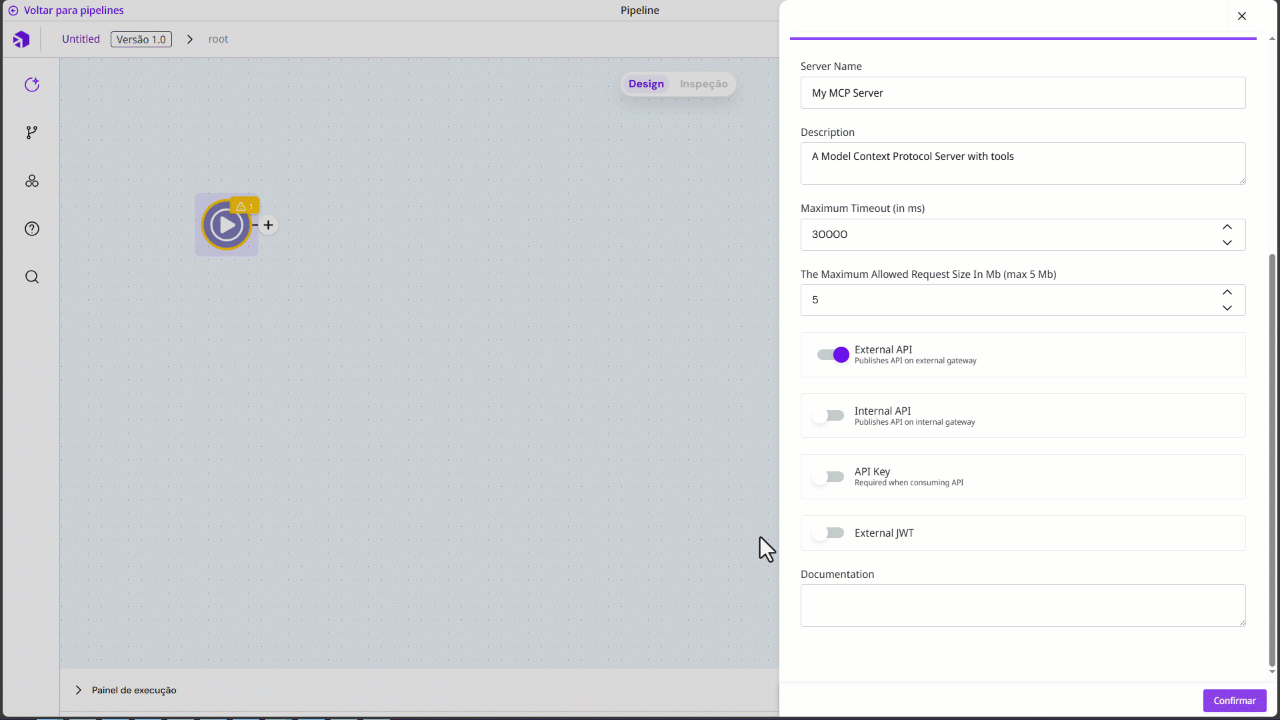Expand the Painel de execução panel

pyautogui.click(x=79, y=690)
